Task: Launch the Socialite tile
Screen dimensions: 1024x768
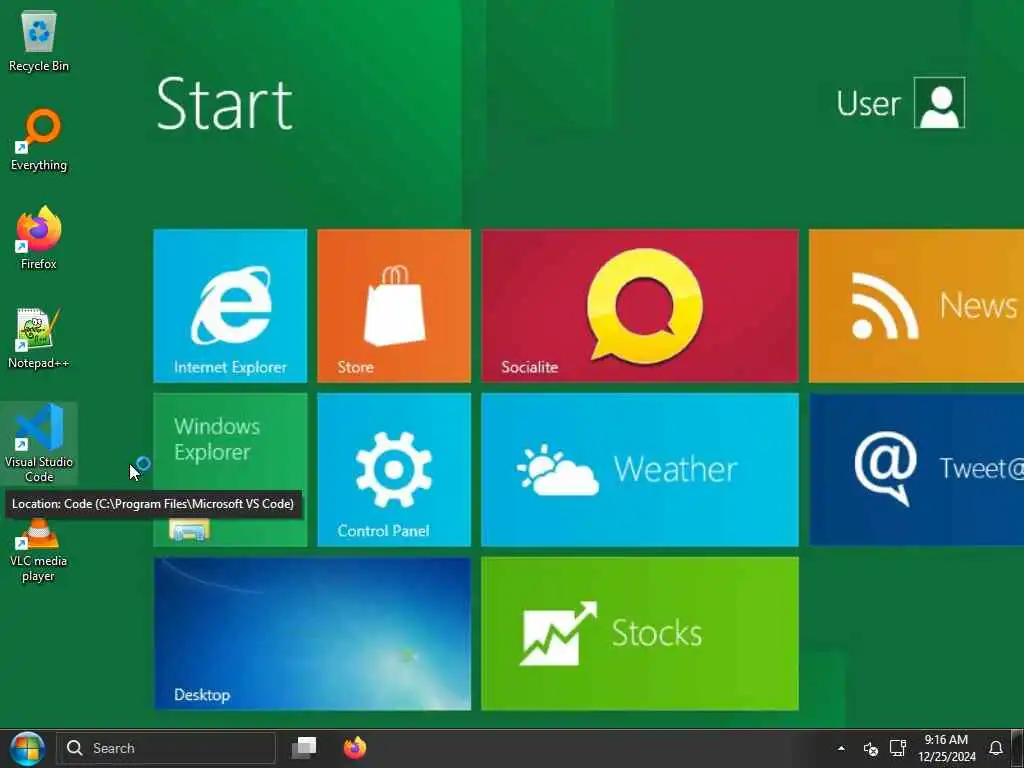Action: [x=639, y=306]
